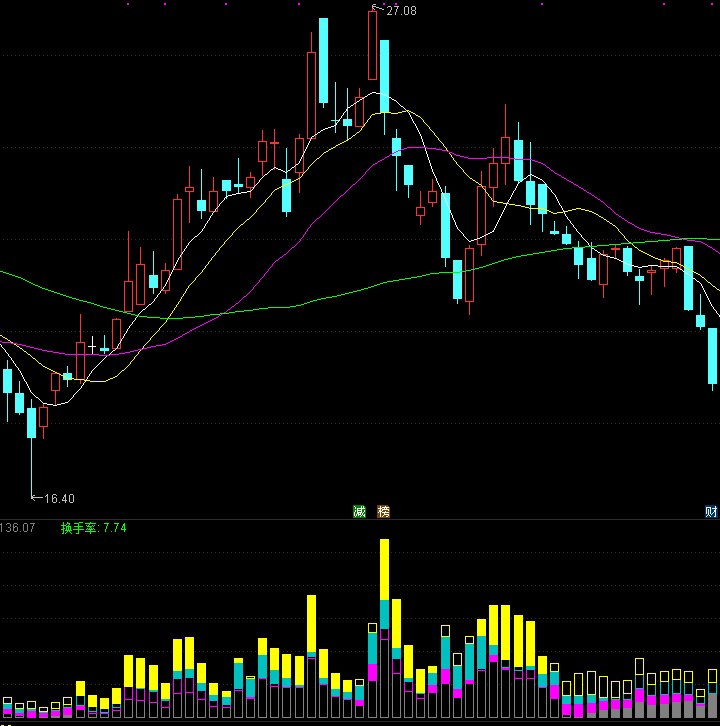Click the green 减 marker icon
This screenshot has height=726, width=720.
coord(359,511)
